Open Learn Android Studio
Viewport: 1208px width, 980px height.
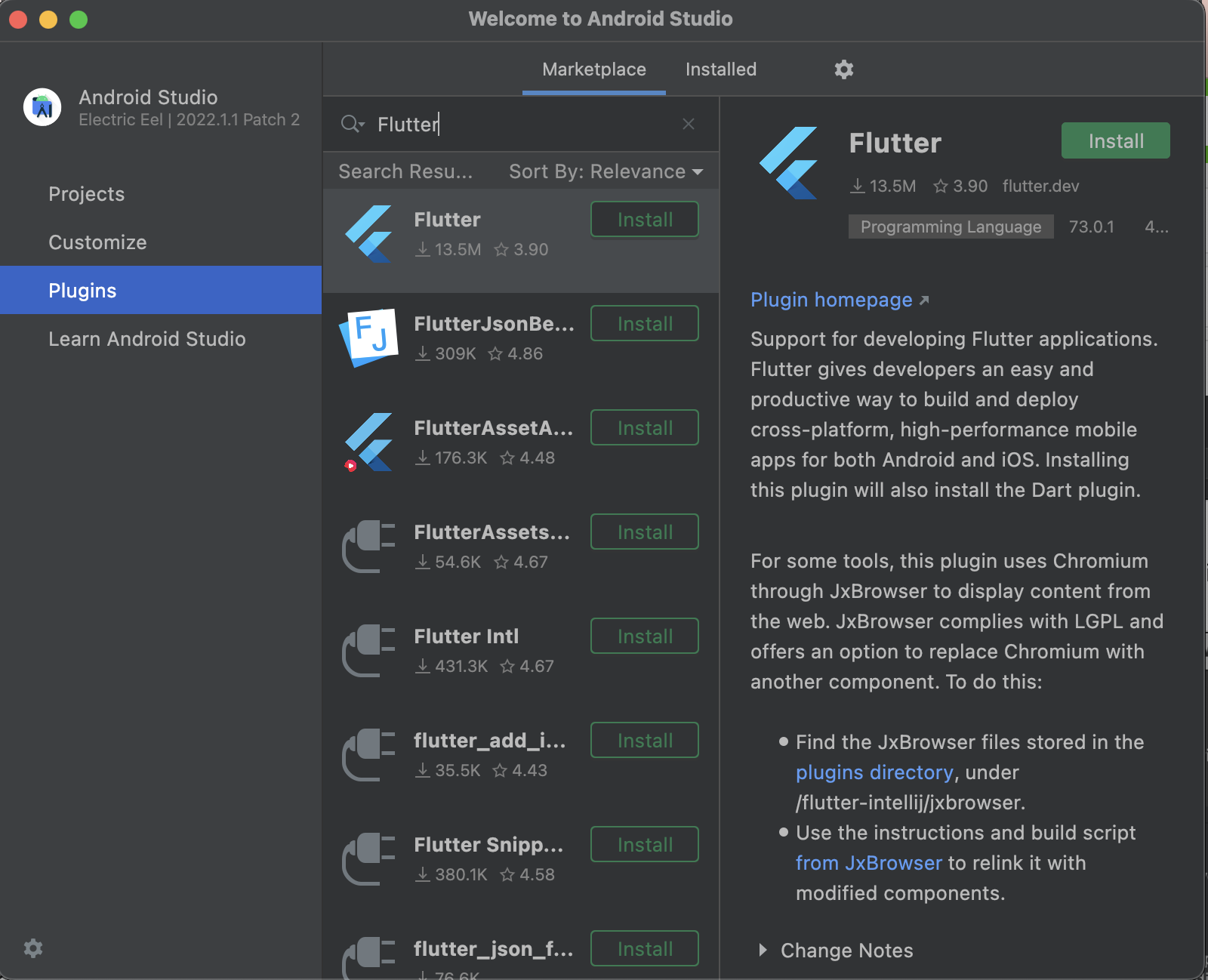[x=161, y=339]
